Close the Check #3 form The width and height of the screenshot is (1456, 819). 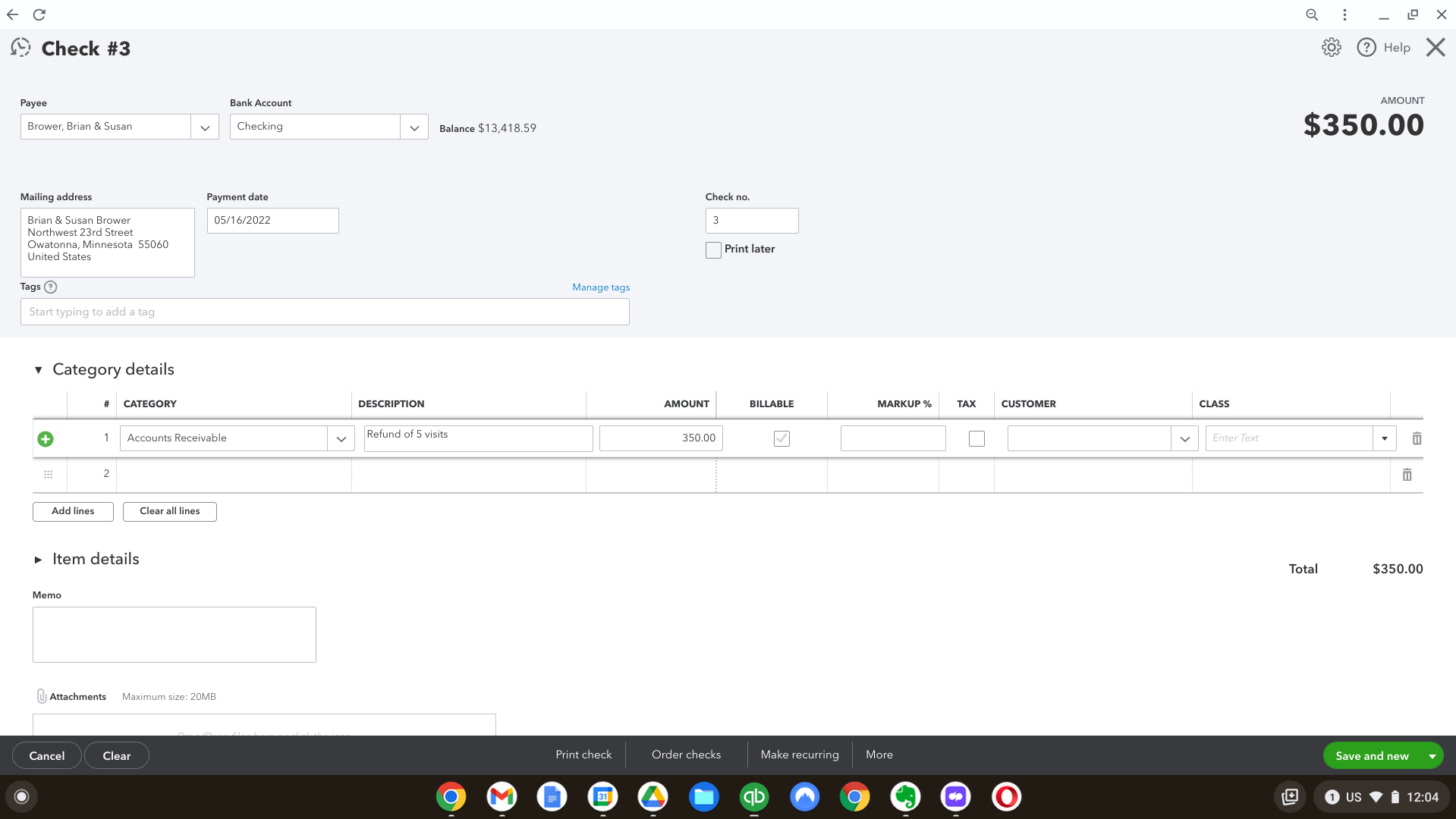[1435, 48]
